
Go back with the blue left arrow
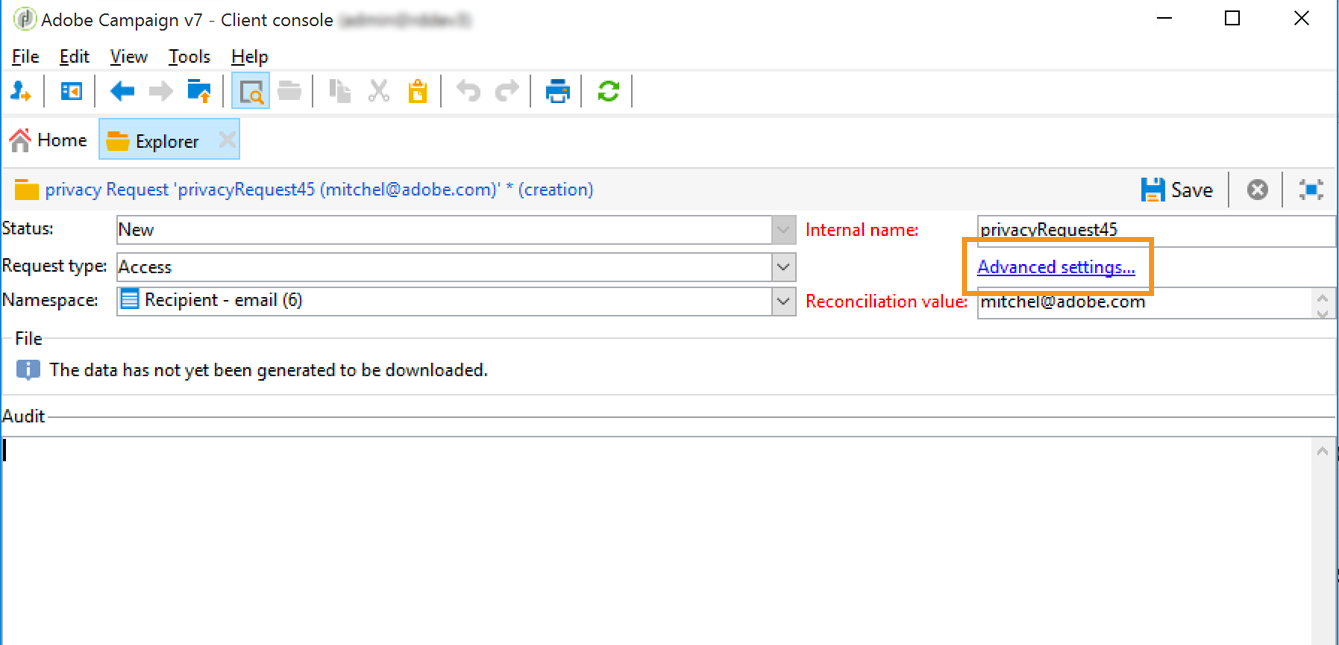122,92
